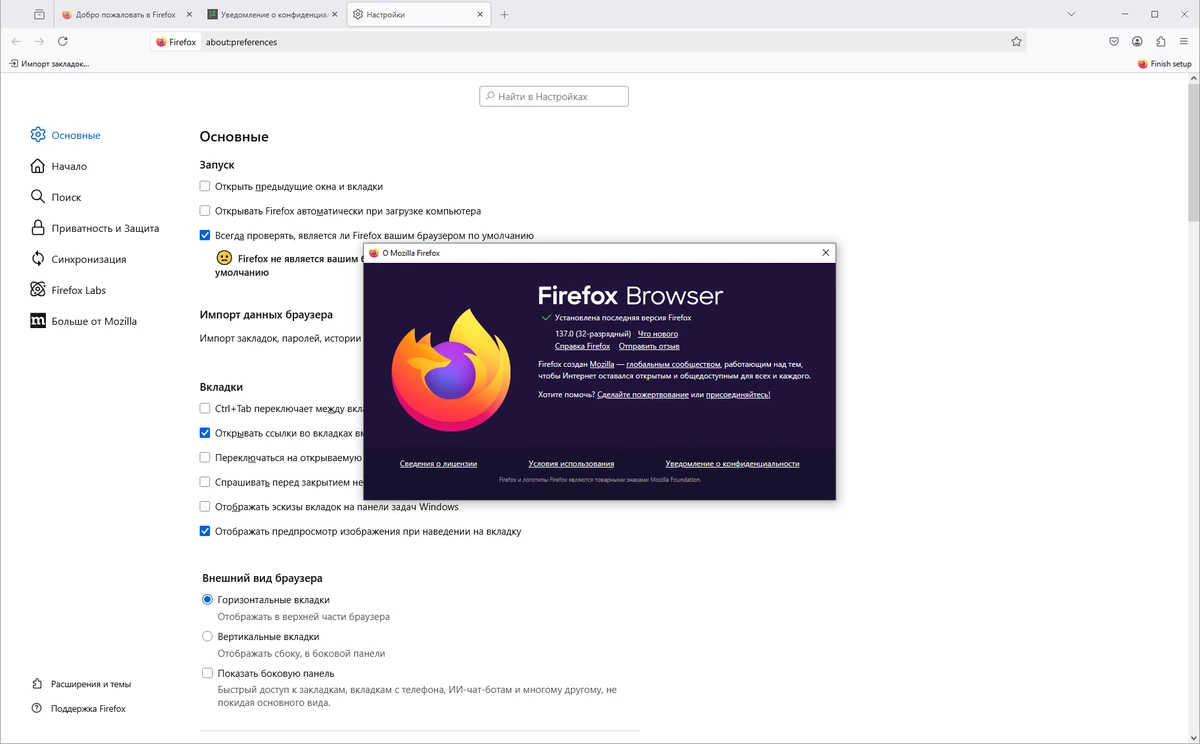This screenshot has height=744, width=1200.
Task: Open 'Расширения и темы' link
Action: tap(81, 684)
